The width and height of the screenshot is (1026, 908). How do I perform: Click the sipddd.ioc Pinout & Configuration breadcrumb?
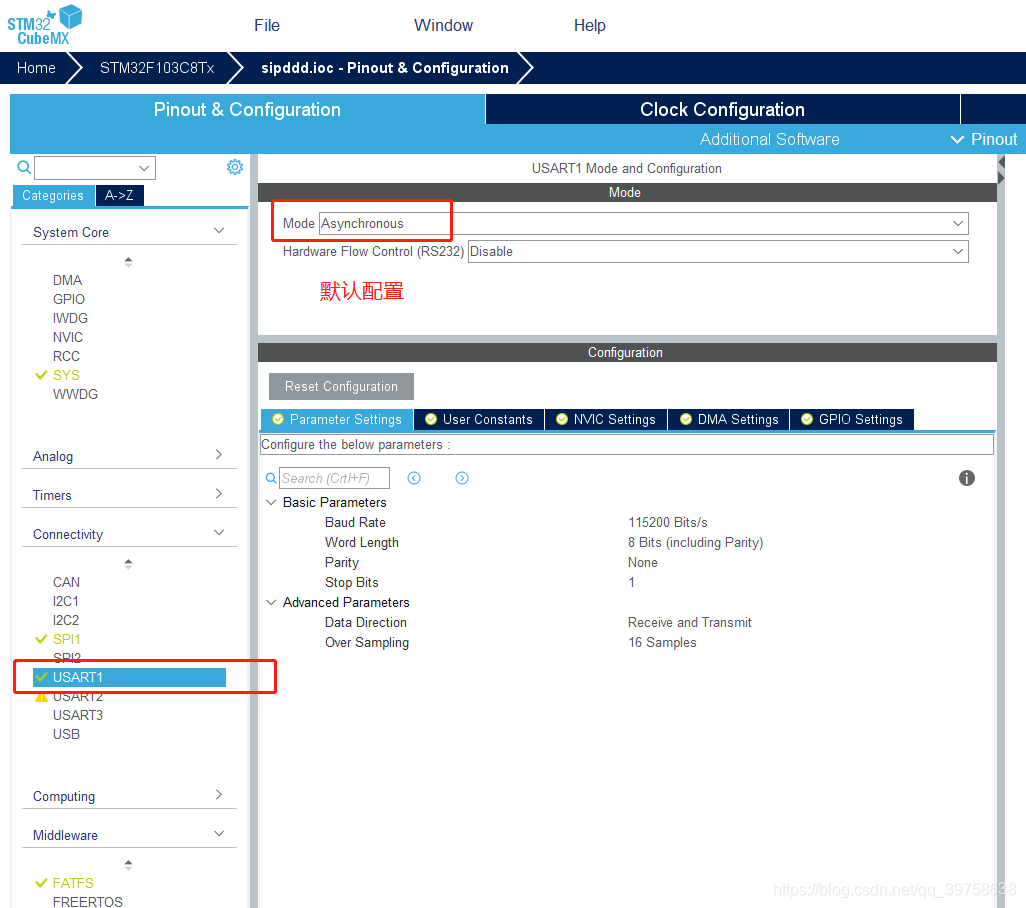385,68
